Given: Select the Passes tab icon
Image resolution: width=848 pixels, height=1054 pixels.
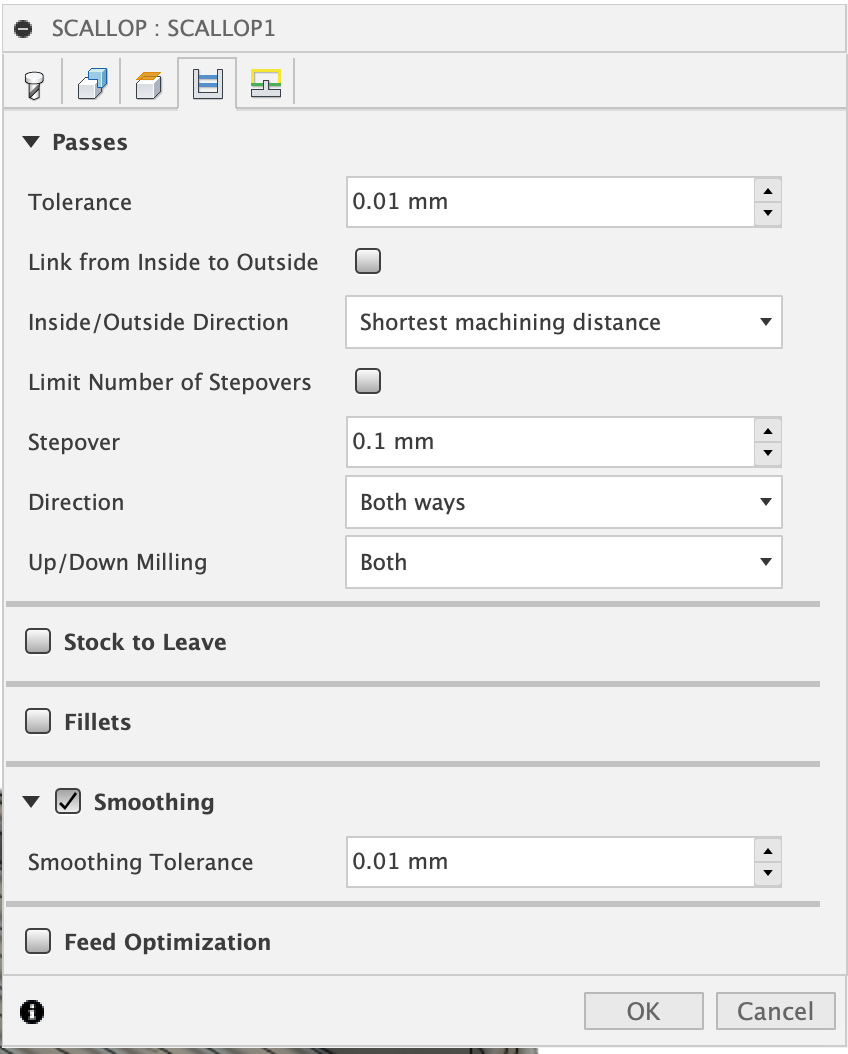Looking at the screenshot, I should click(x=207, y=84).
